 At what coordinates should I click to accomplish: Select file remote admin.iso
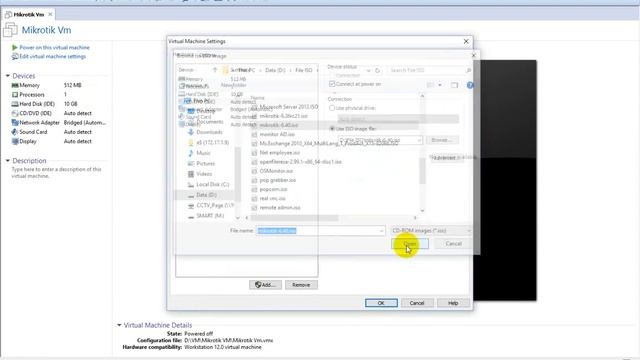click(x=280, y=208)
